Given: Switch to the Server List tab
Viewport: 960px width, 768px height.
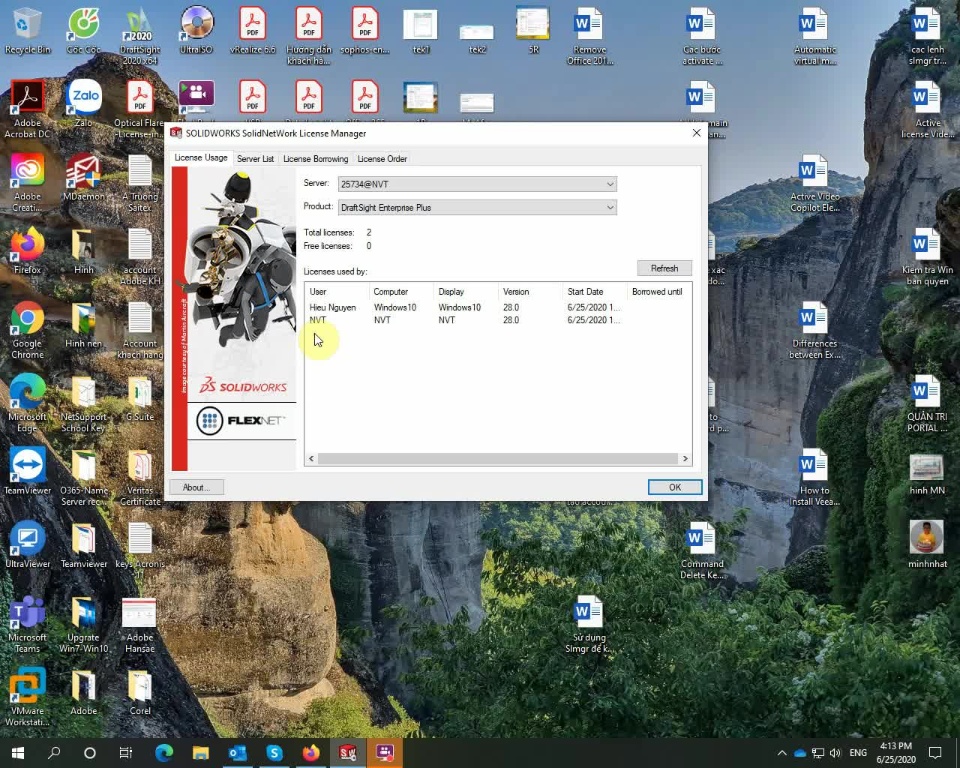Looking at the screenshot, I should click(x=255, y=159).
